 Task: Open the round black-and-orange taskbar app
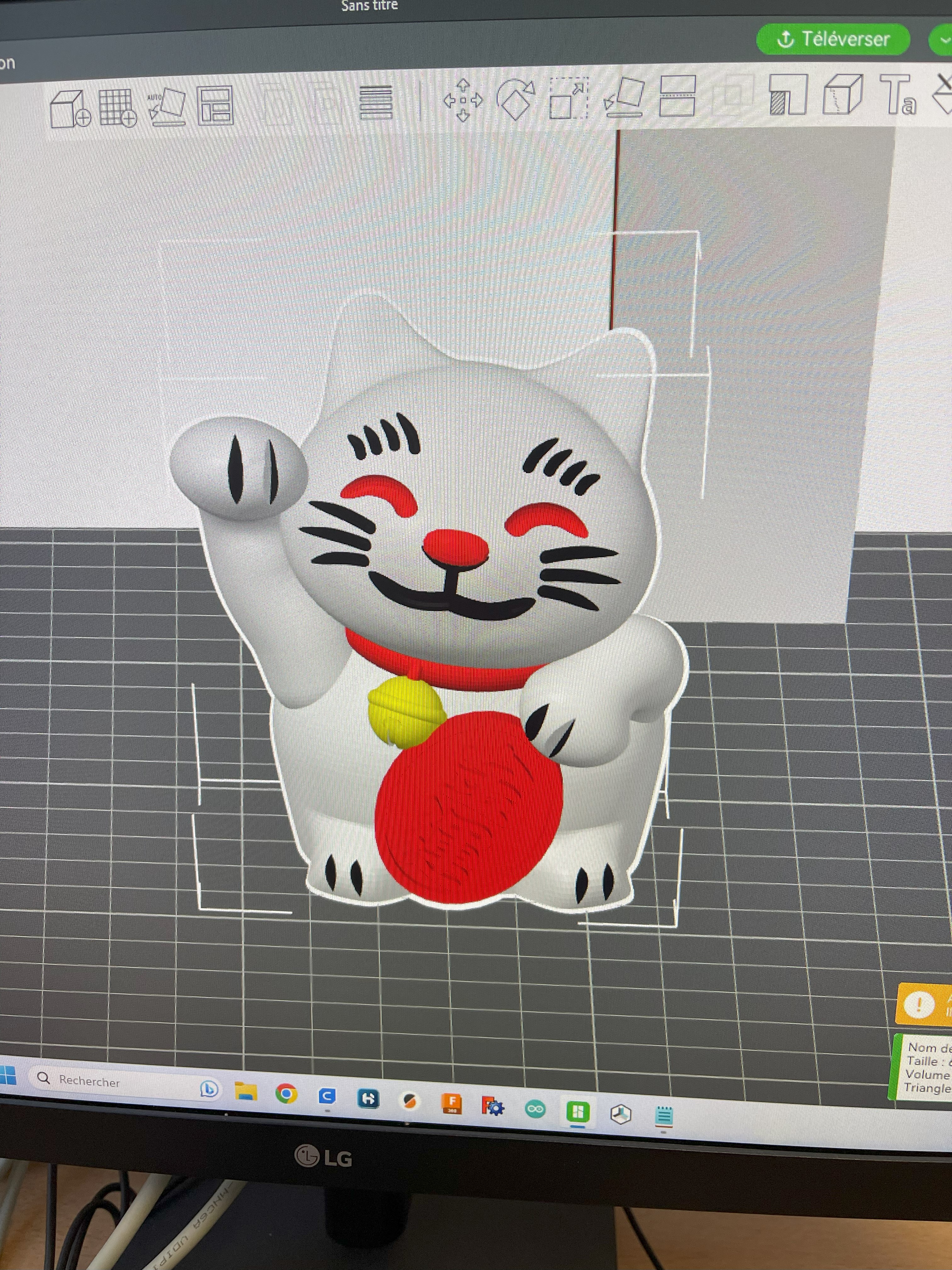pos(409,1101)
